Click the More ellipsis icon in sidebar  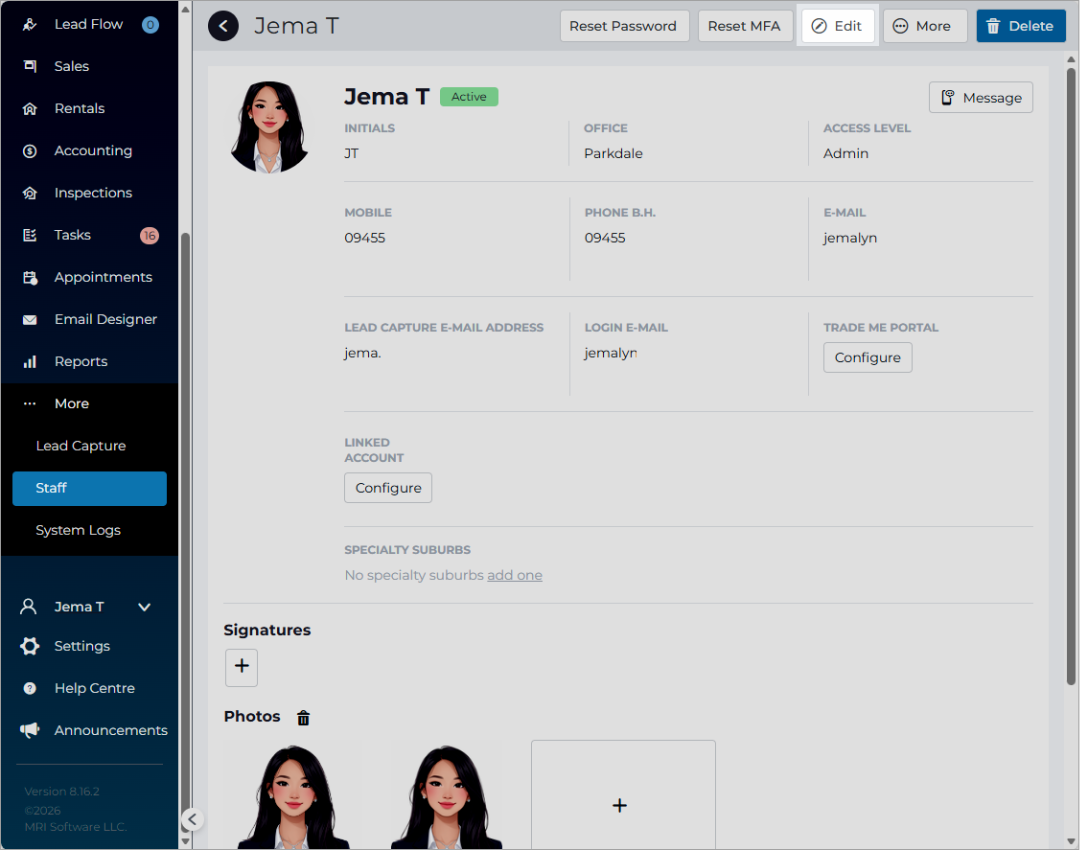(30, 404)
